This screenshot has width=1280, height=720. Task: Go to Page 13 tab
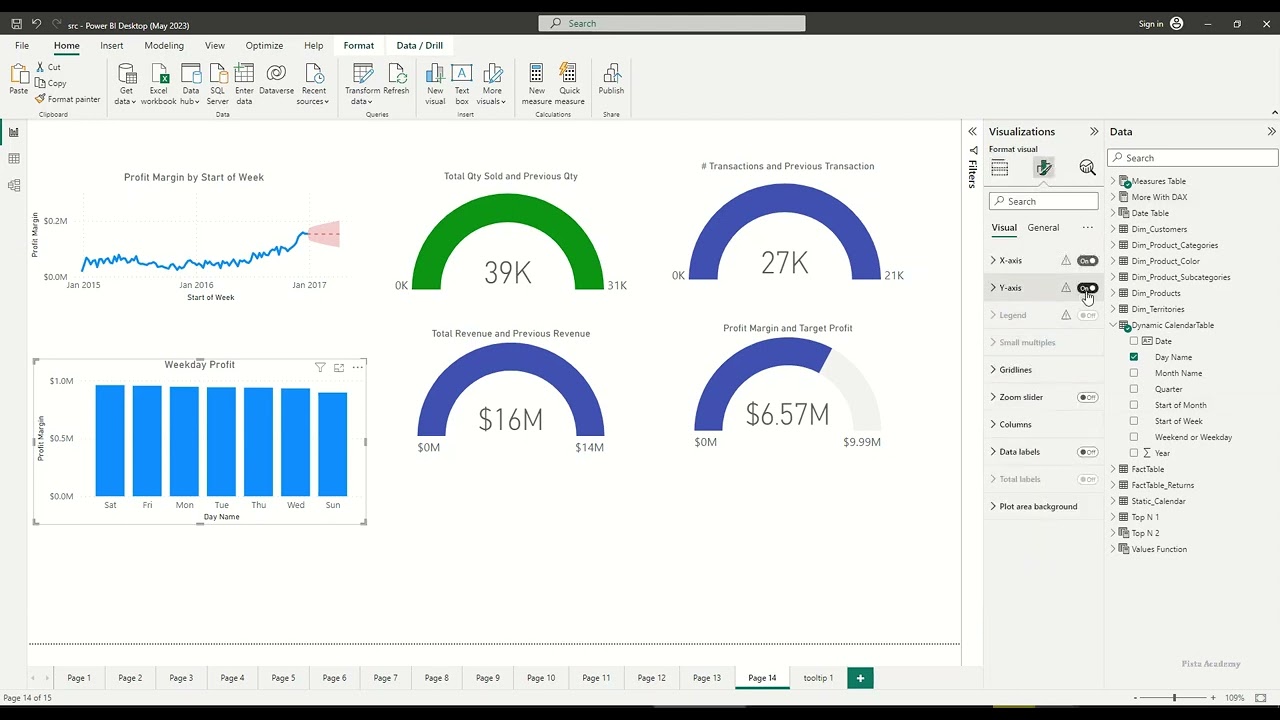[x=707, y=678]
